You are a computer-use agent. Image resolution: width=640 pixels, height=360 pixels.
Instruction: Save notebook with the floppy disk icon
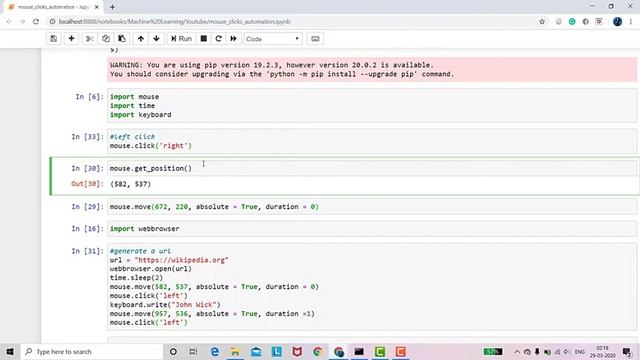click(x=53, y=39)
